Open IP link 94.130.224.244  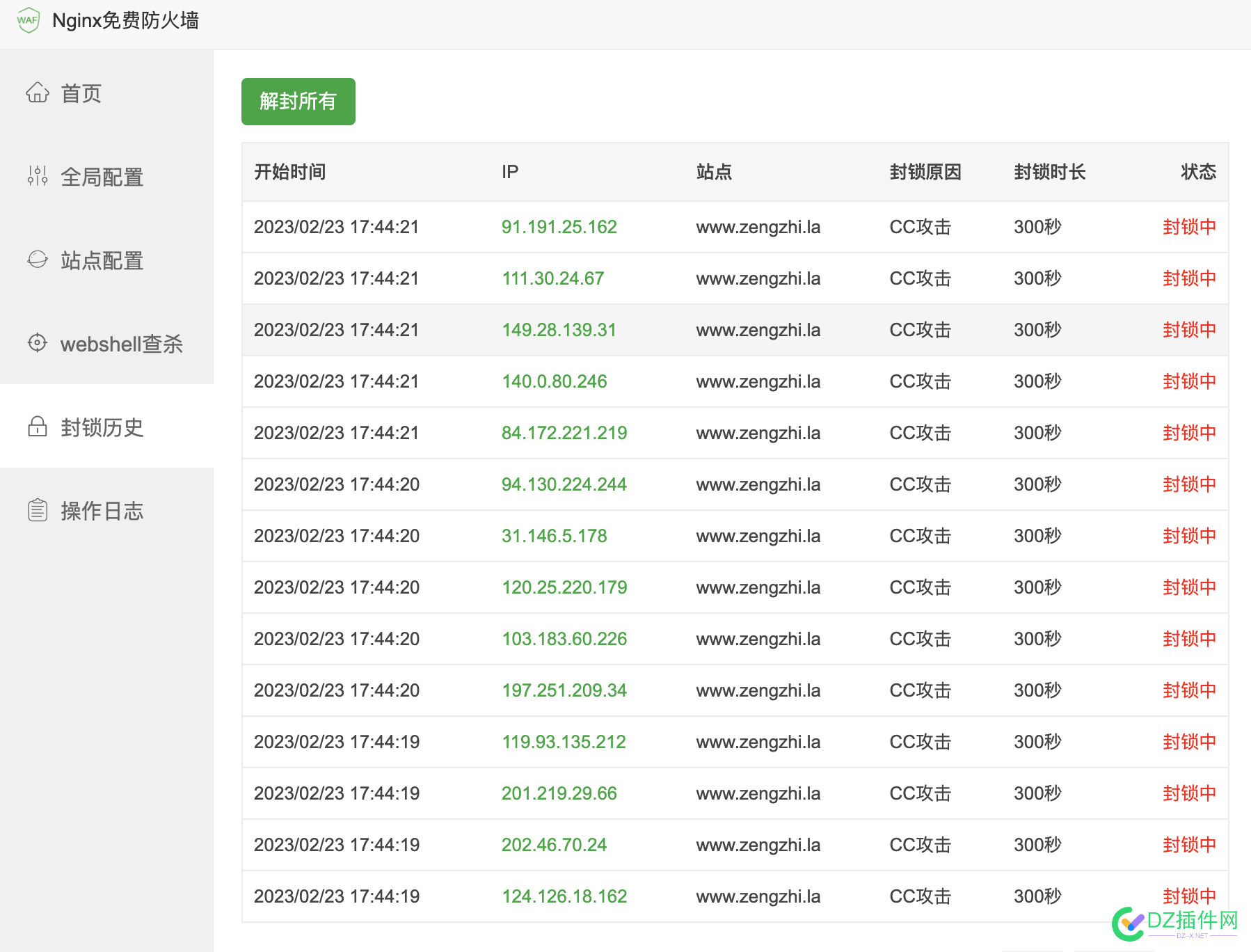pyautogui.click(x=564, y=484)
